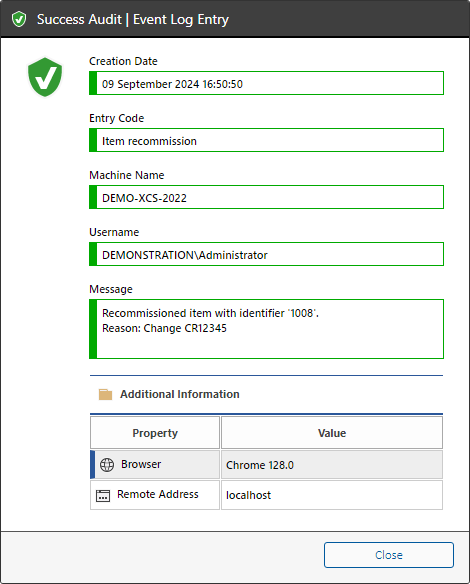Viewport: 470px width, 584px height.
Task: Click the Browser globe icon
Action: click(x=107, y=465)
